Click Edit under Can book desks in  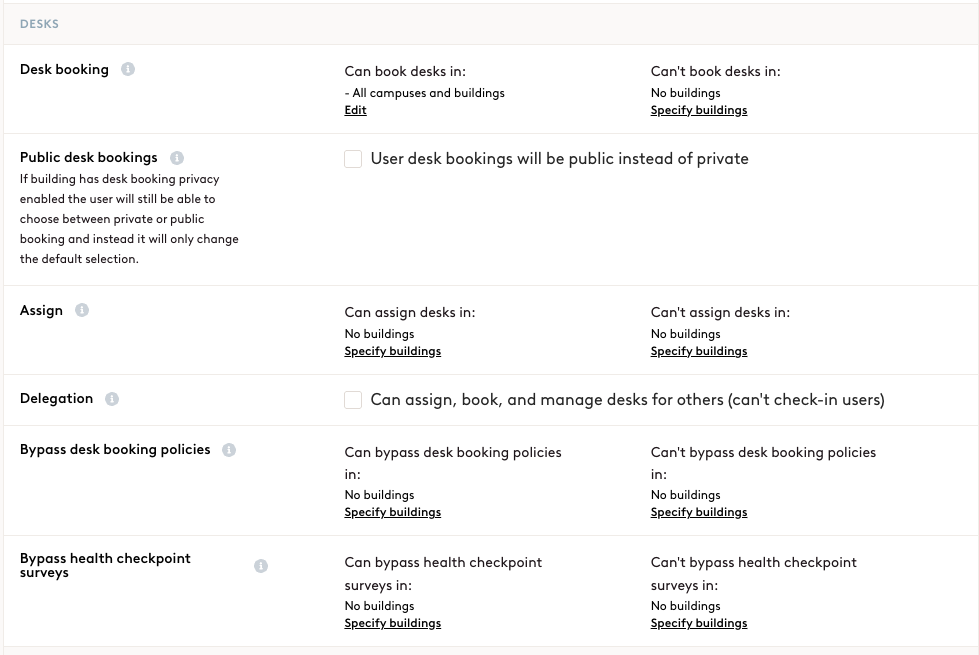(x=355, y=110)
